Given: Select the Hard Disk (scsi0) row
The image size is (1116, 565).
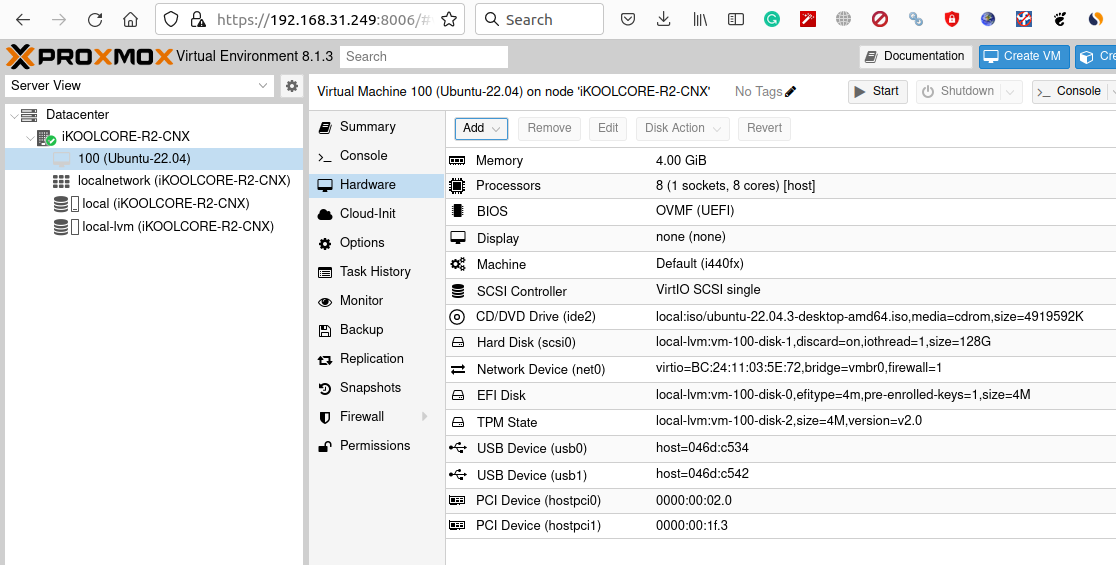Looking at the screenshot, I should [x=781, y=343].
